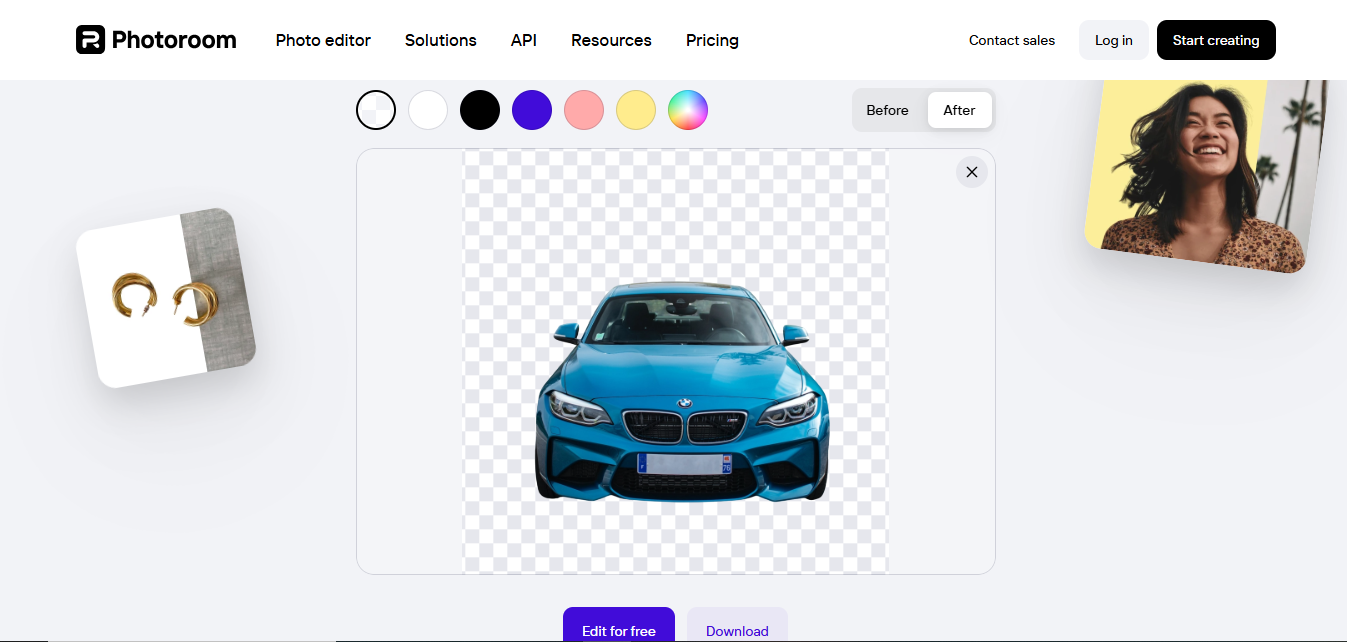Select the black background swatch
Image resolution: width=1347 pixels, height=642 pixels.
[x=480, y=110]
